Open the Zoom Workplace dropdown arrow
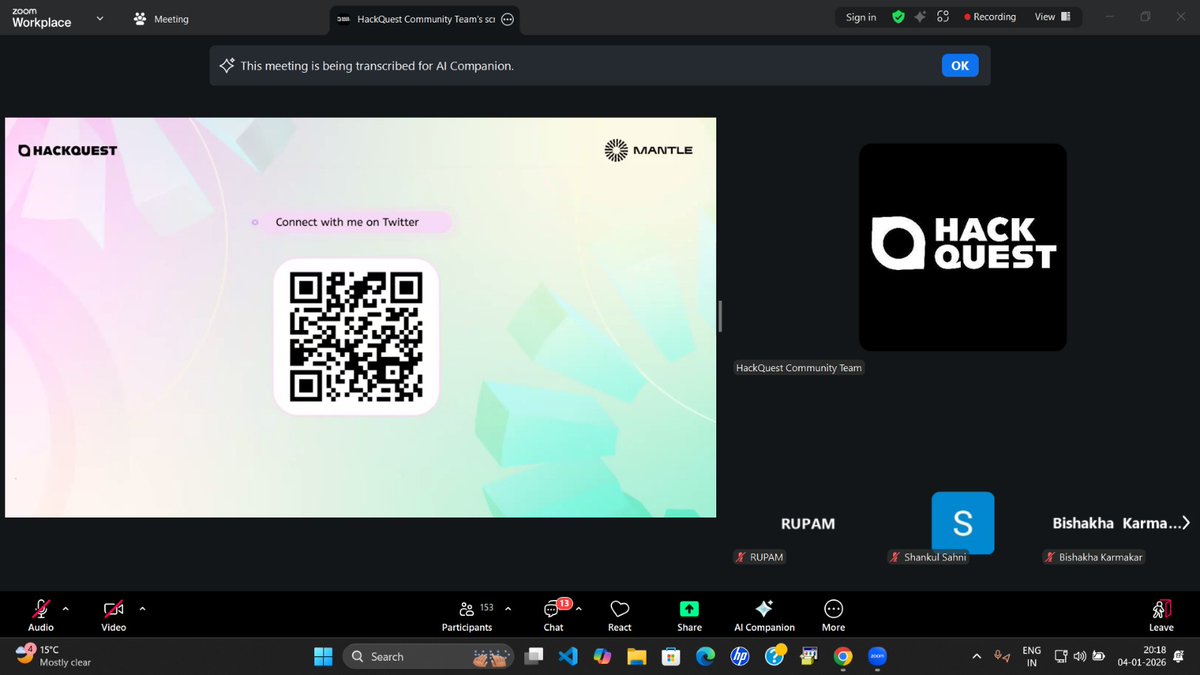The height and width of the screenshot is (675, 1200). coord(98,17)
